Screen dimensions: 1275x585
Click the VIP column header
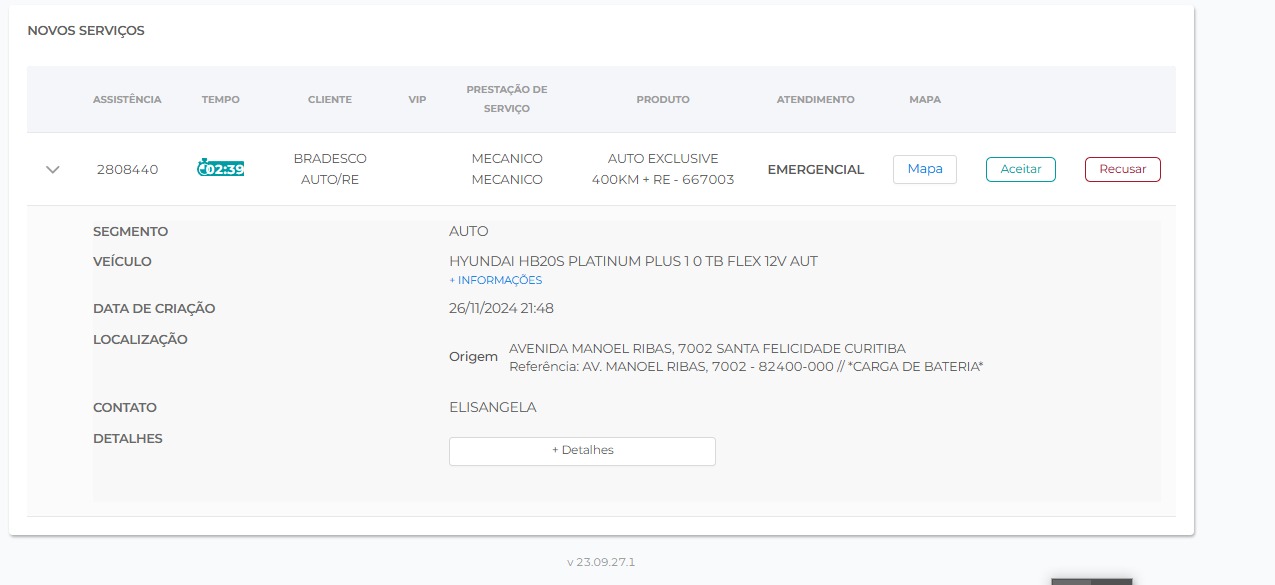coord(417,100)
